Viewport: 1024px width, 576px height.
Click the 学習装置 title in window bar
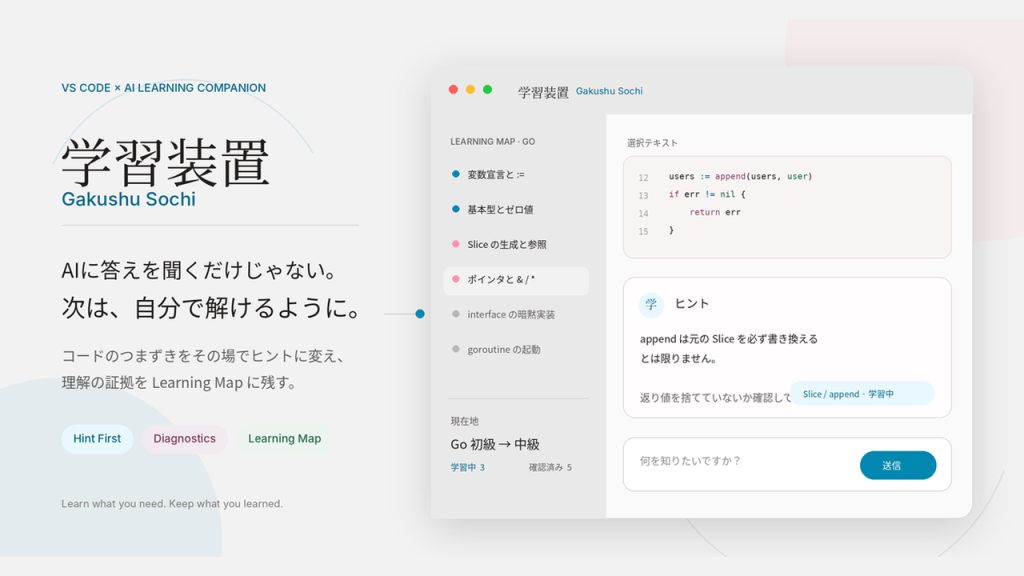(543, 92)
